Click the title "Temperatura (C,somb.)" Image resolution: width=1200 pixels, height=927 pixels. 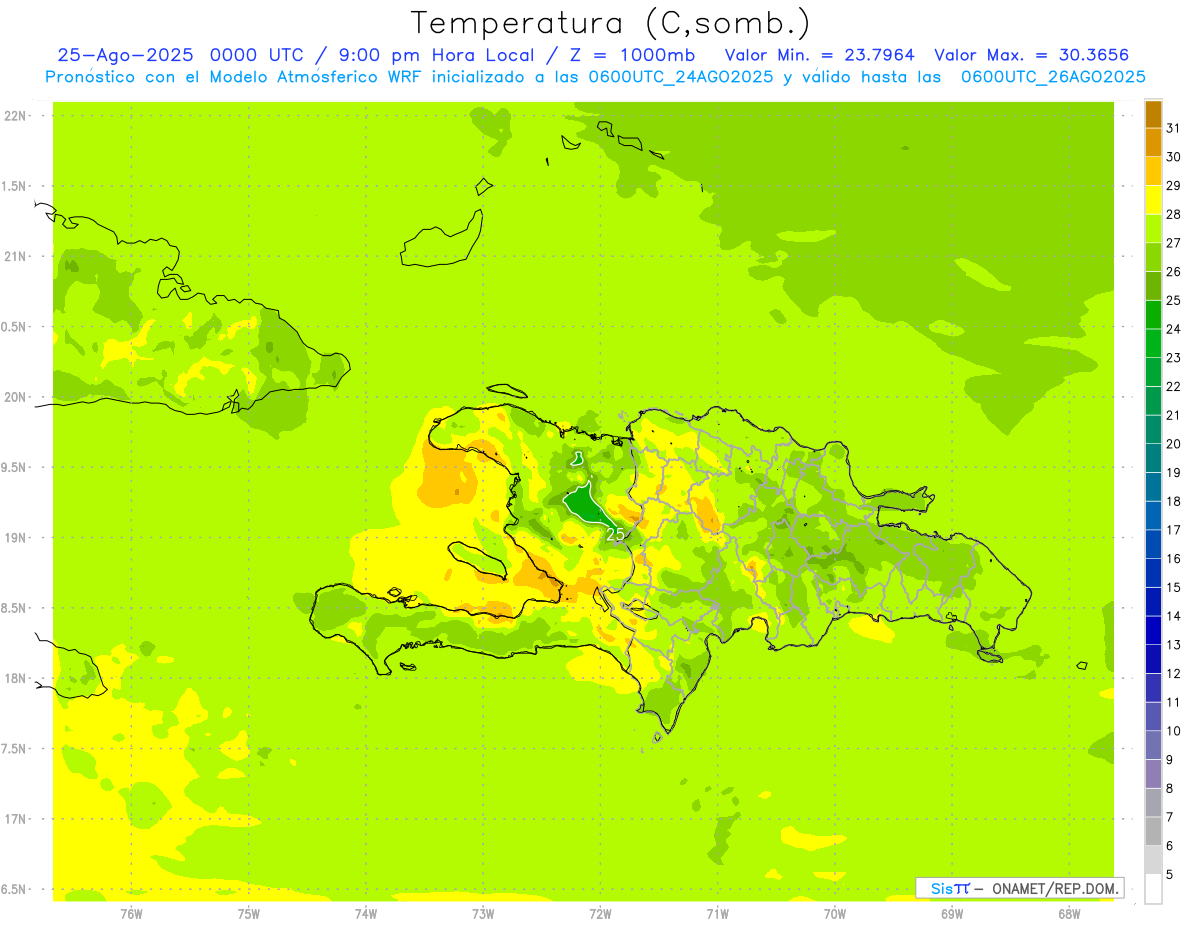(611, 23)
